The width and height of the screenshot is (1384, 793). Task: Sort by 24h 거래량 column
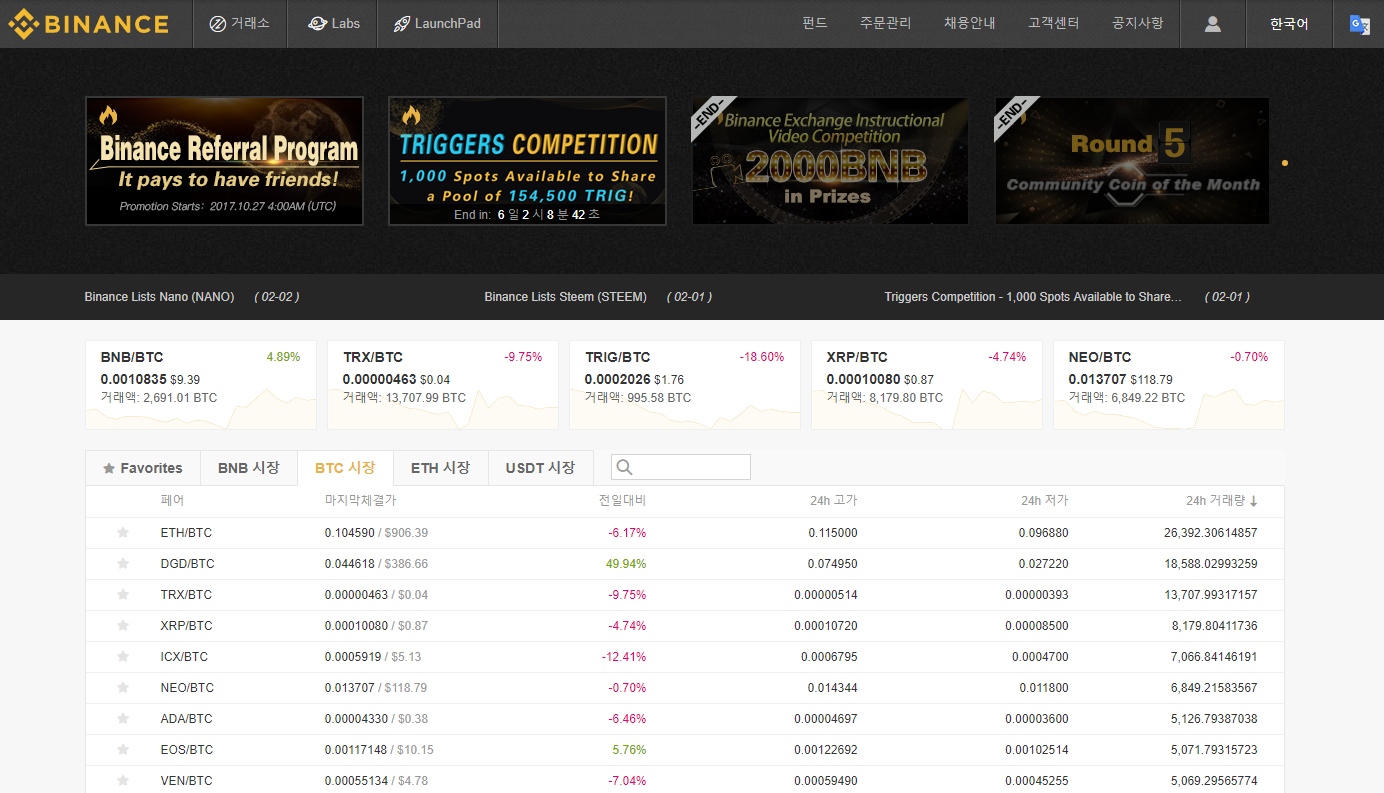(1221, 501)
